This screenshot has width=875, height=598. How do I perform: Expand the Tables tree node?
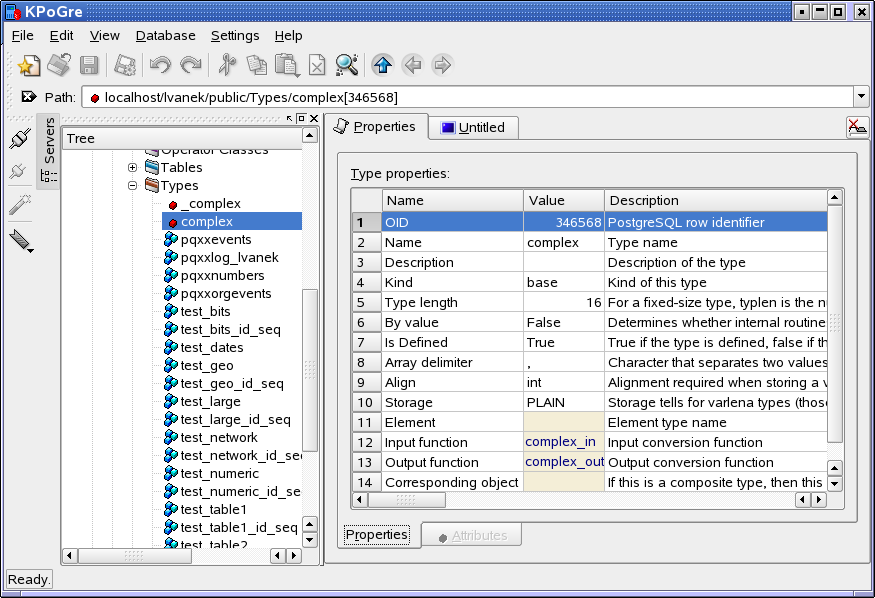(132, 167)
